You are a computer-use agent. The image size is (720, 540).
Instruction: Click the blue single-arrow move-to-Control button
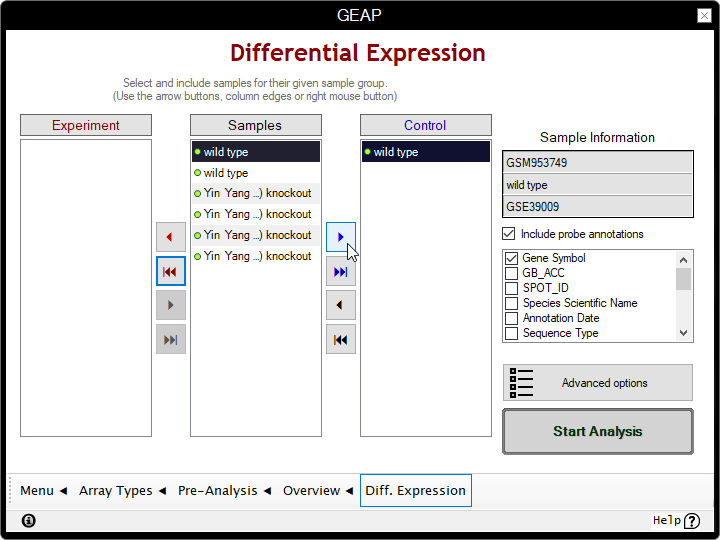[x=340, y=237]
